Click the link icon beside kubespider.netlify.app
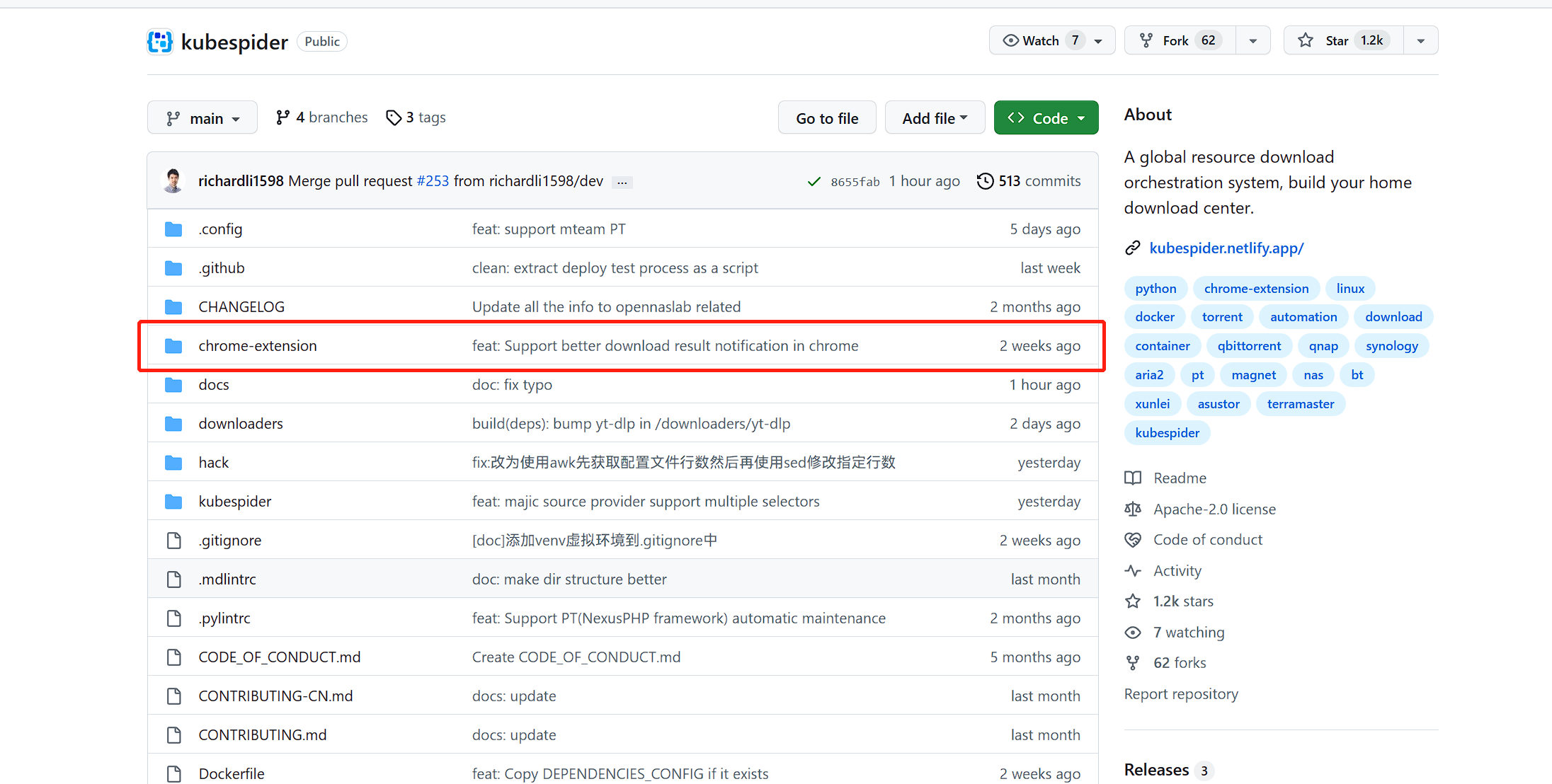Screen dimensions: 1552x784 point(1133,248)
